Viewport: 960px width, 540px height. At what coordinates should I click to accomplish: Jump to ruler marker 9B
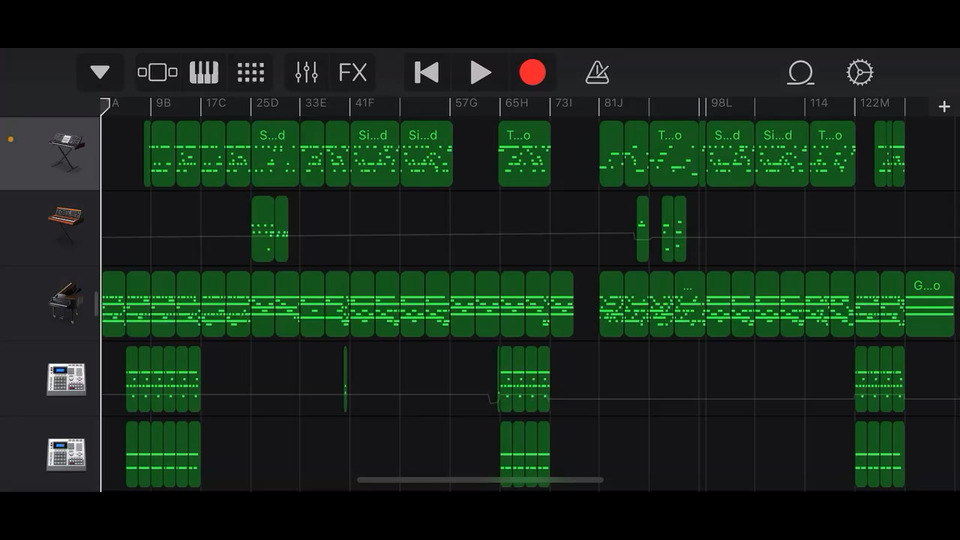tap(163, 103)
